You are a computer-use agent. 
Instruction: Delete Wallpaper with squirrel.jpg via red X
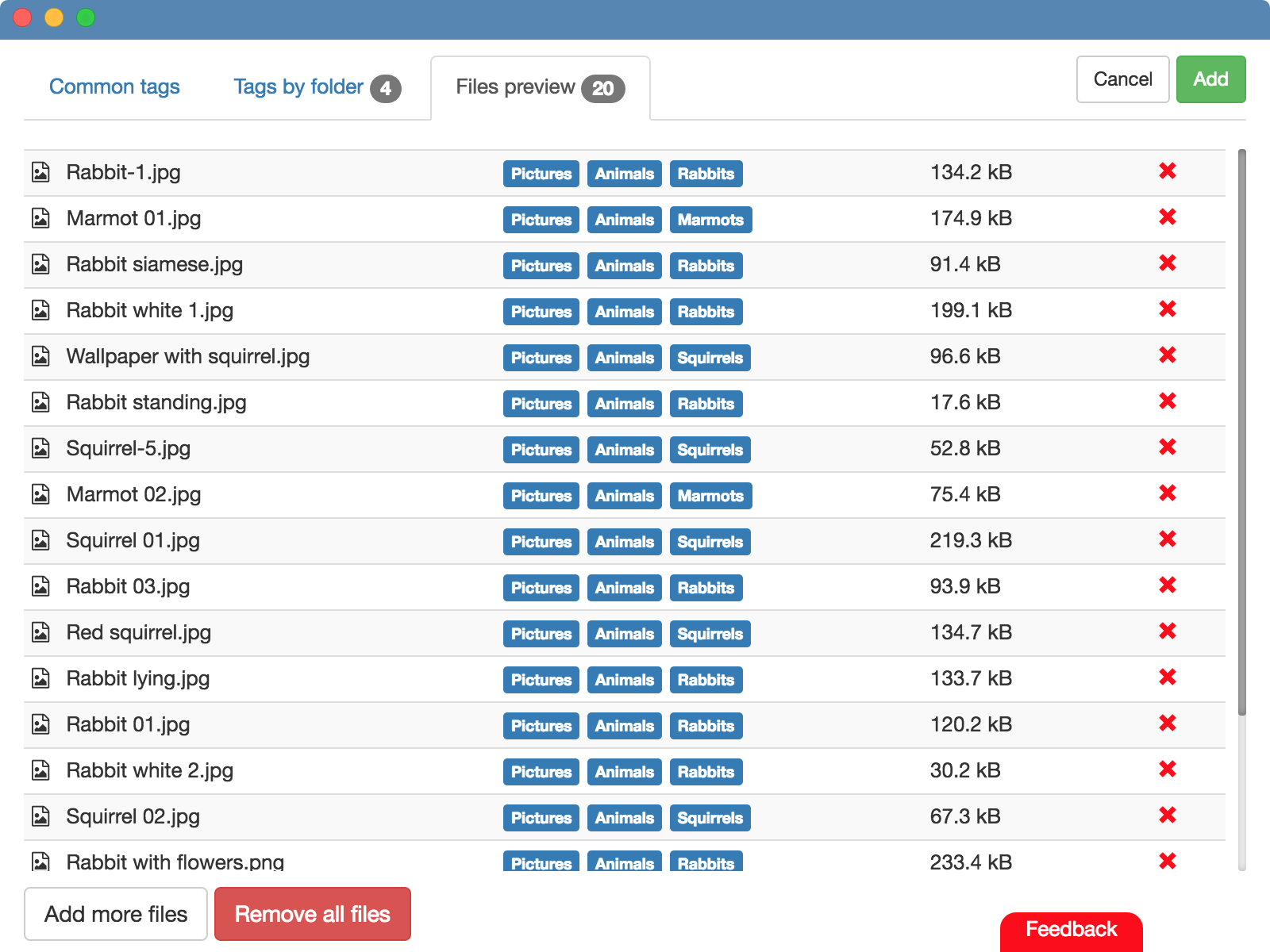point(1167,355)
